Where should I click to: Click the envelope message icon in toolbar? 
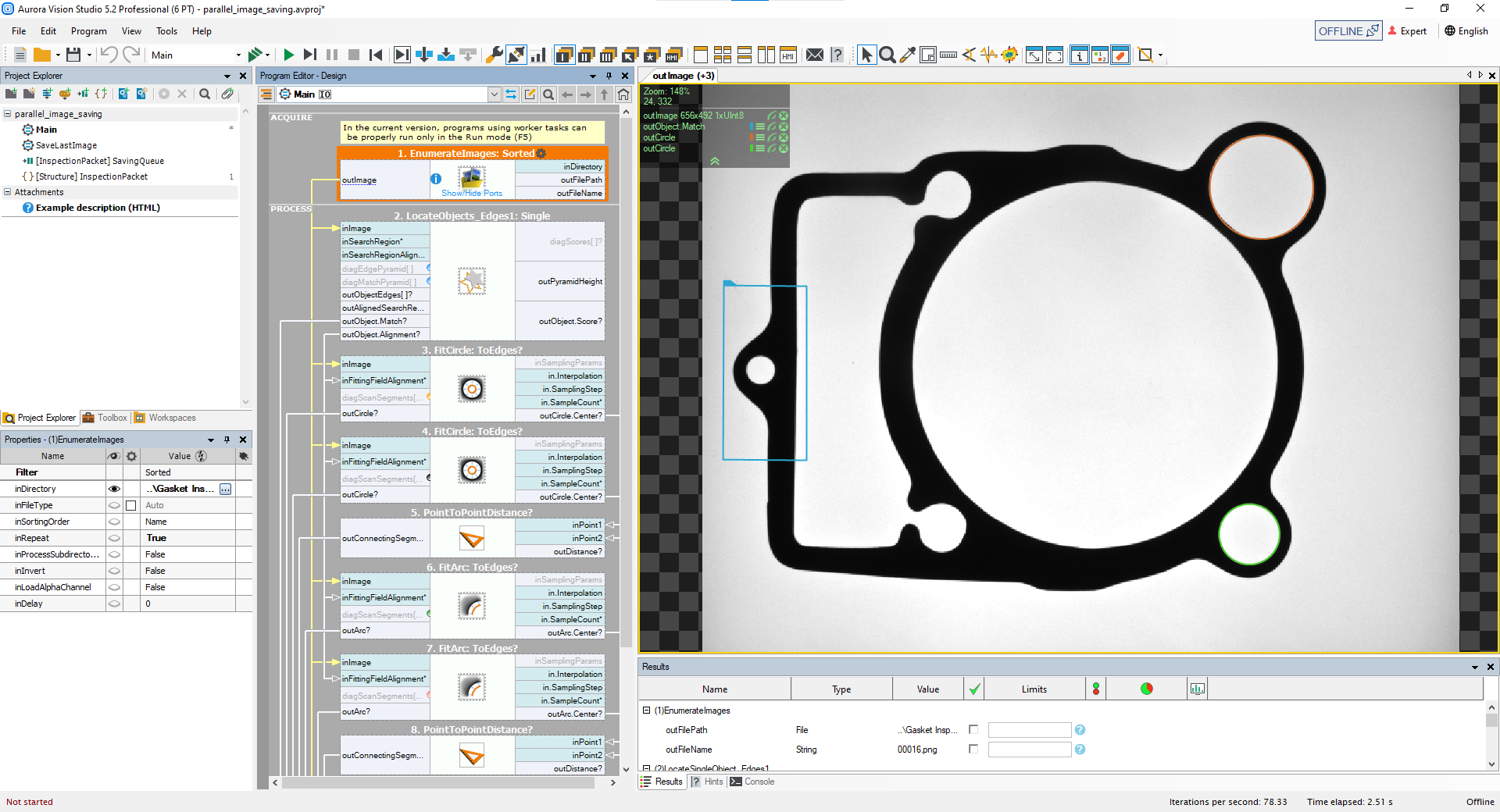tap(814, 55)
